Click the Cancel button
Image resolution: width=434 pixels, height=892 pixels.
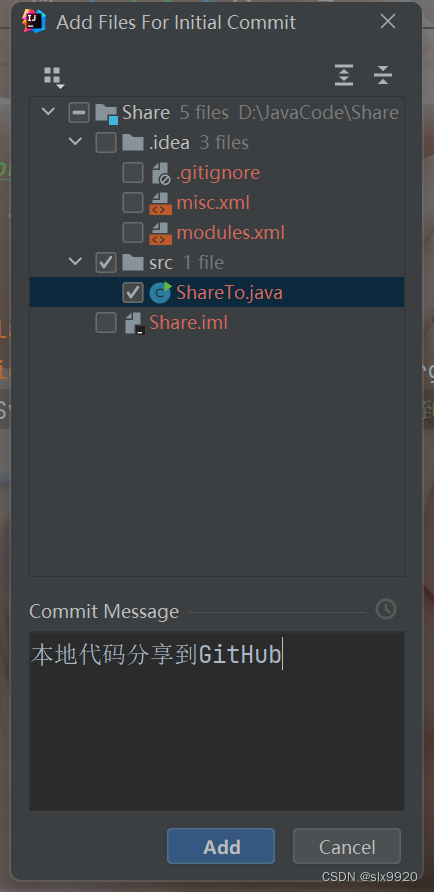tap(347, 846)
